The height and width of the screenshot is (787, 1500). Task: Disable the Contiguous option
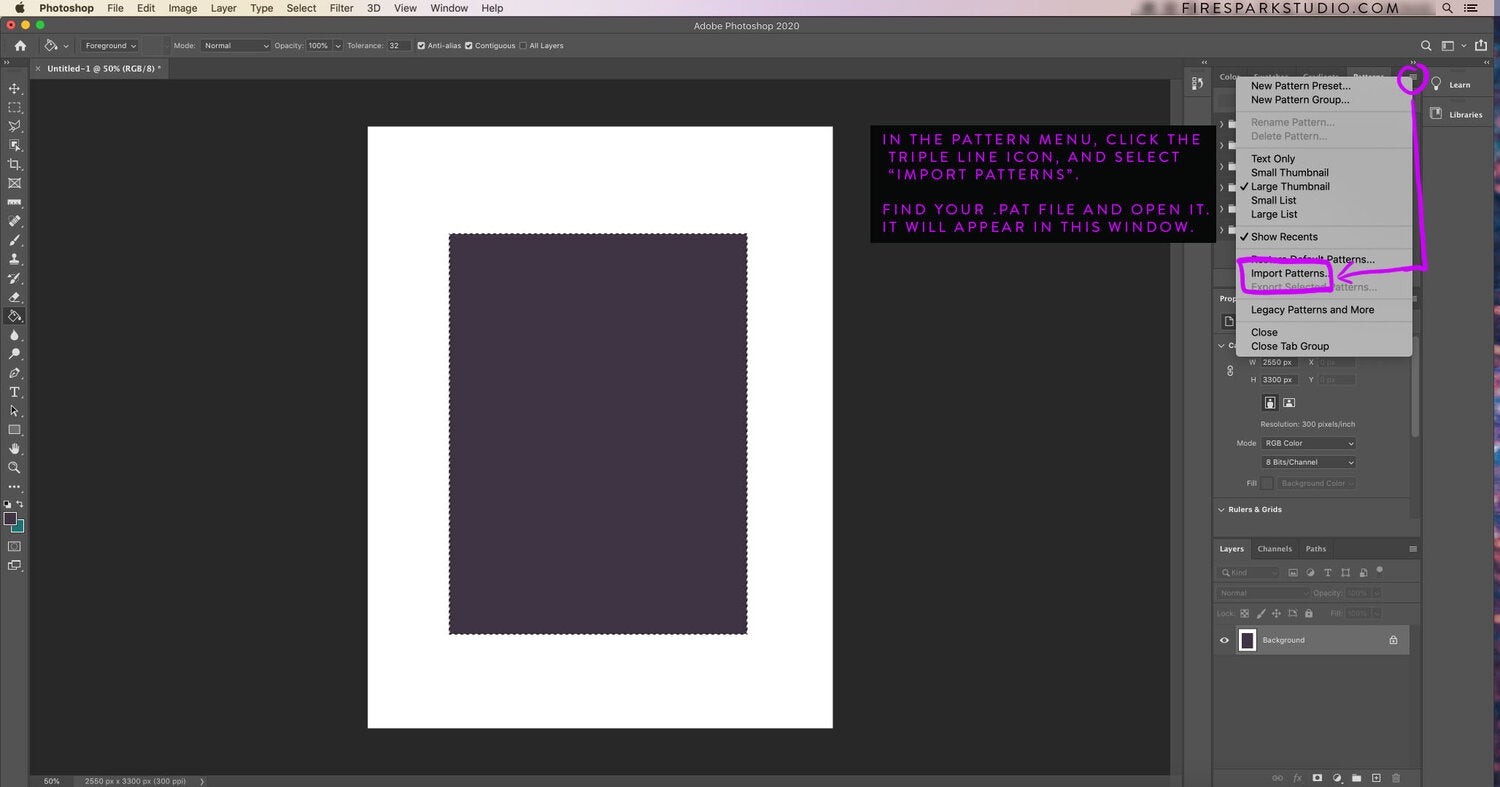[x=469, y=45]
